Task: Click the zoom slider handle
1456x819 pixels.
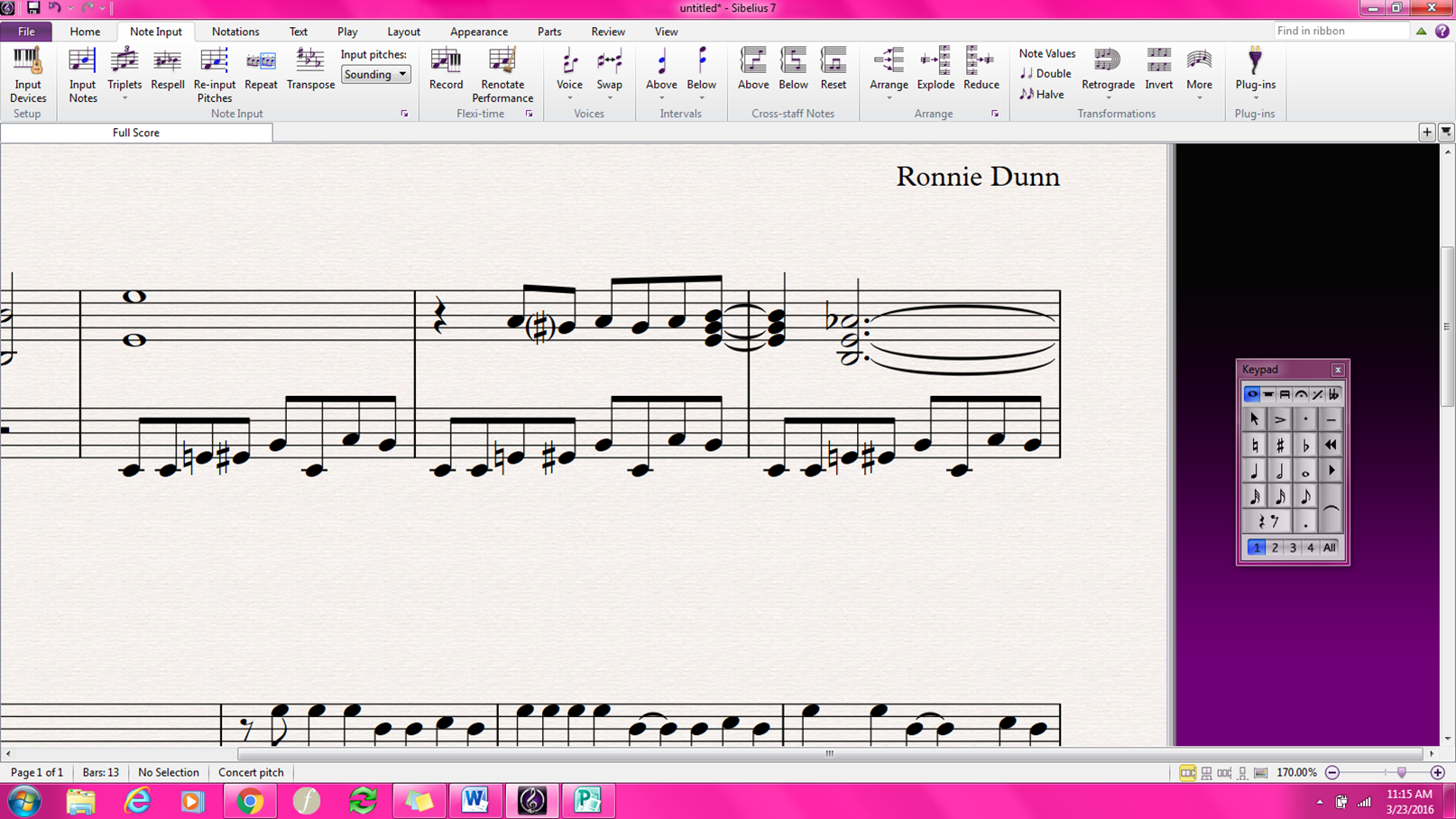Action: 1401,773
